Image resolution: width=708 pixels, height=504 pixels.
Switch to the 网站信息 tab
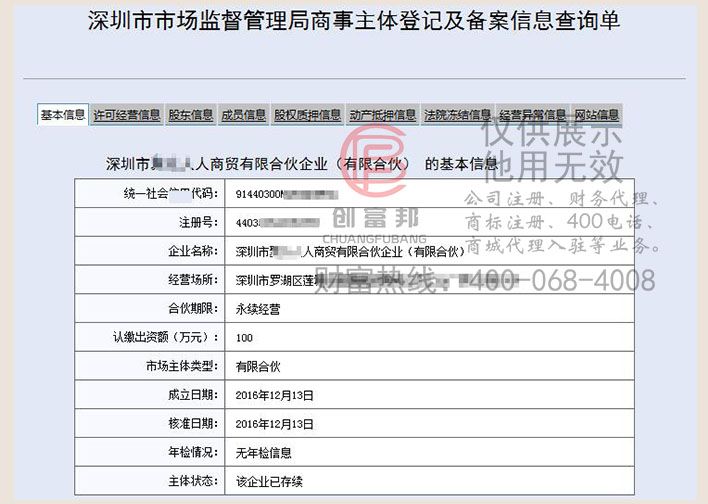596,115
